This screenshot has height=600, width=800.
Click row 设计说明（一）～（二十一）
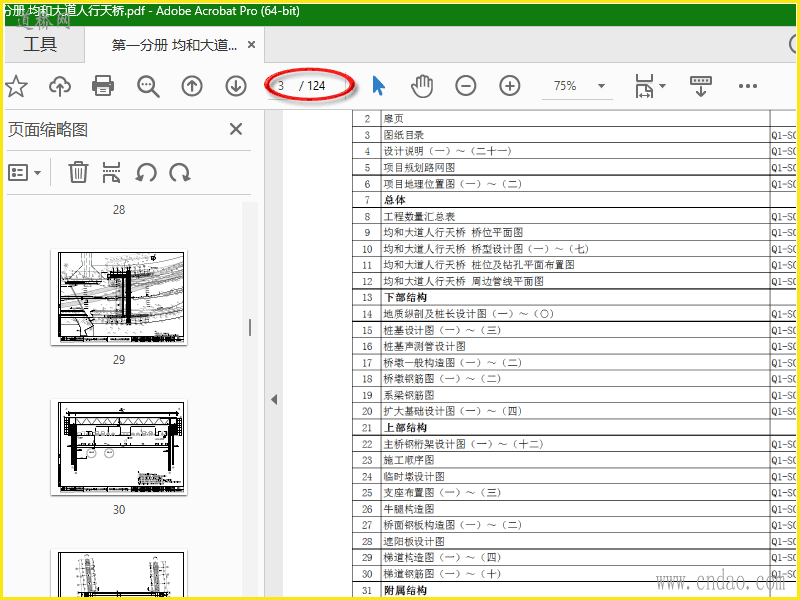[574, 151]
